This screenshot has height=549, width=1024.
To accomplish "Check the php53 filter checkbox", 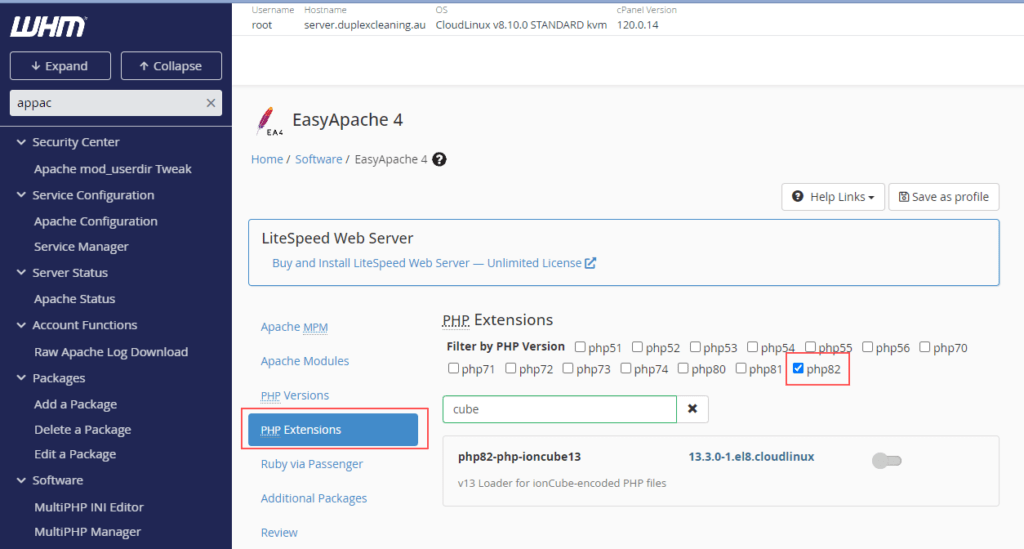I will tap(695, 347).
